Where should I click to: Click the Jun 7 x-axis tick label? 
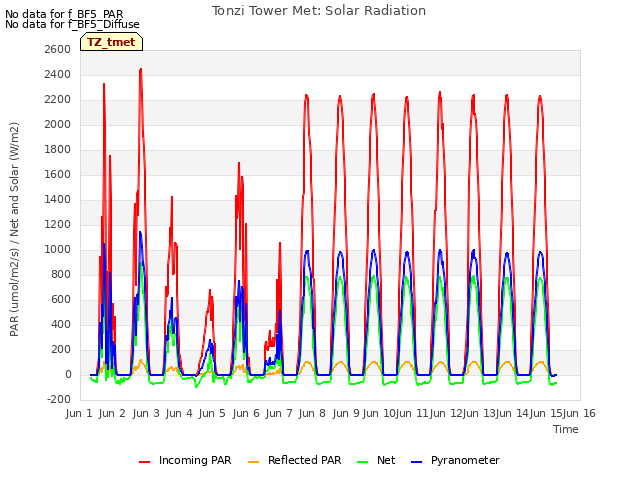coord(279,413)
